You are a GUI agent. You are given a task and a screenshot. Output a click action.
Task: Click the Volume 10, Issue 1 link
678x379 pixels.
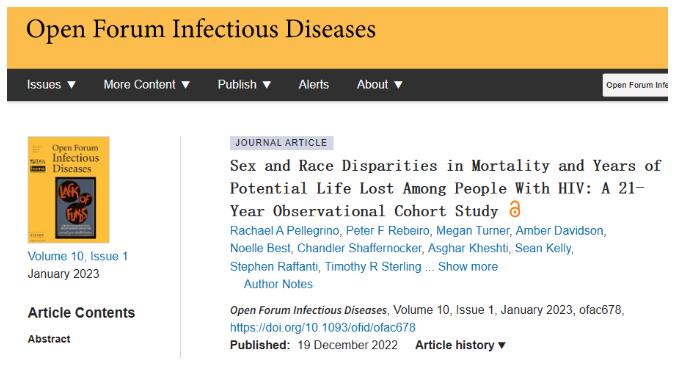[78, 256]
